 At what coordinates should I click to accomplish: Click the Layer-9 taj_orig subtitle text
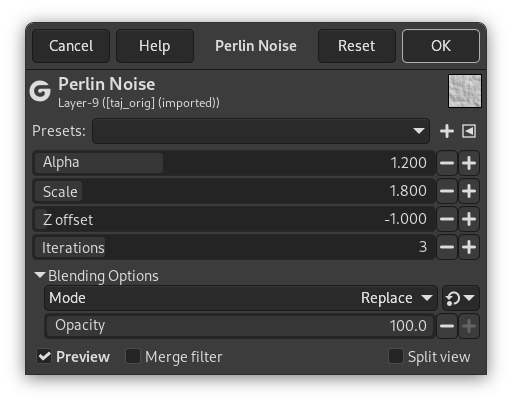pyautogui.click(x=139, y=103)
